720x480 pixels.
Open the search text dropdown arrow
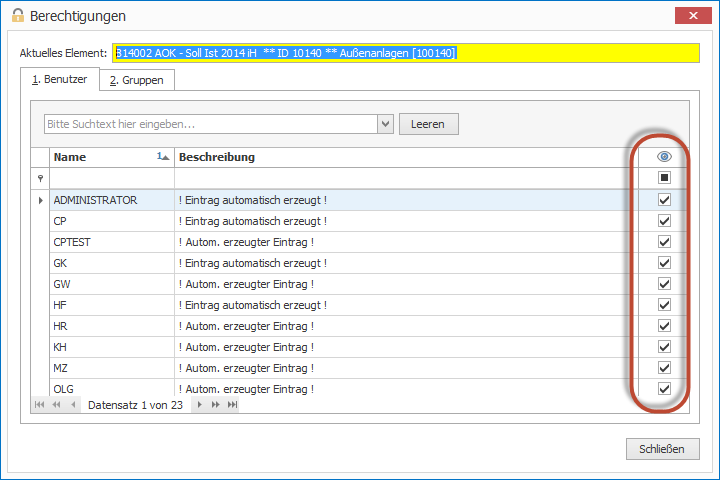tap(385, 124)
